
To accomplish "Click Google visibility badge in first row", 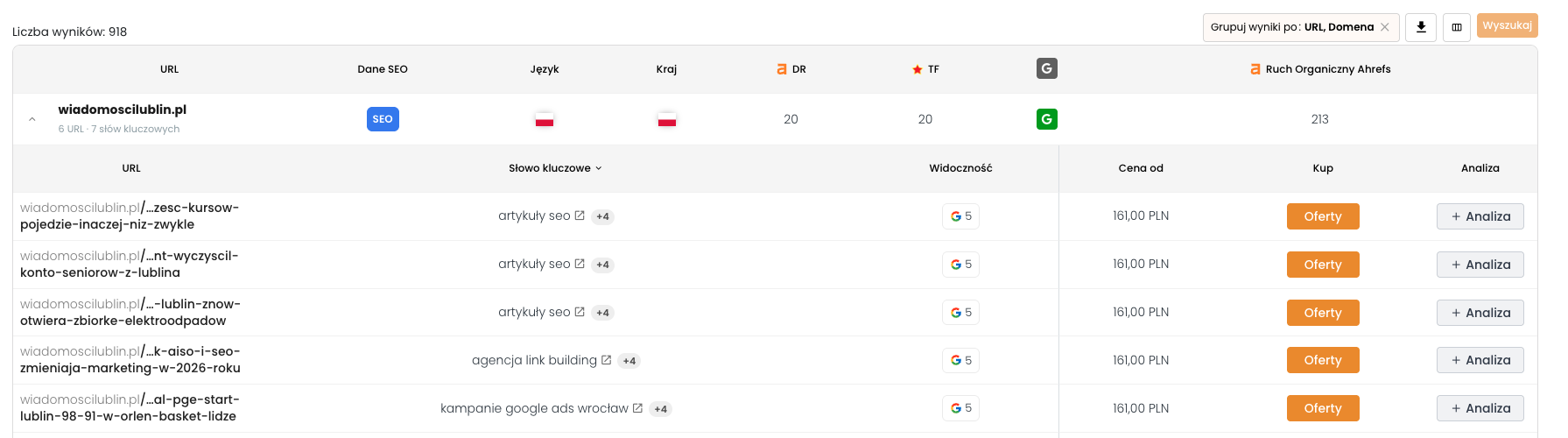I will pos(960,216).
